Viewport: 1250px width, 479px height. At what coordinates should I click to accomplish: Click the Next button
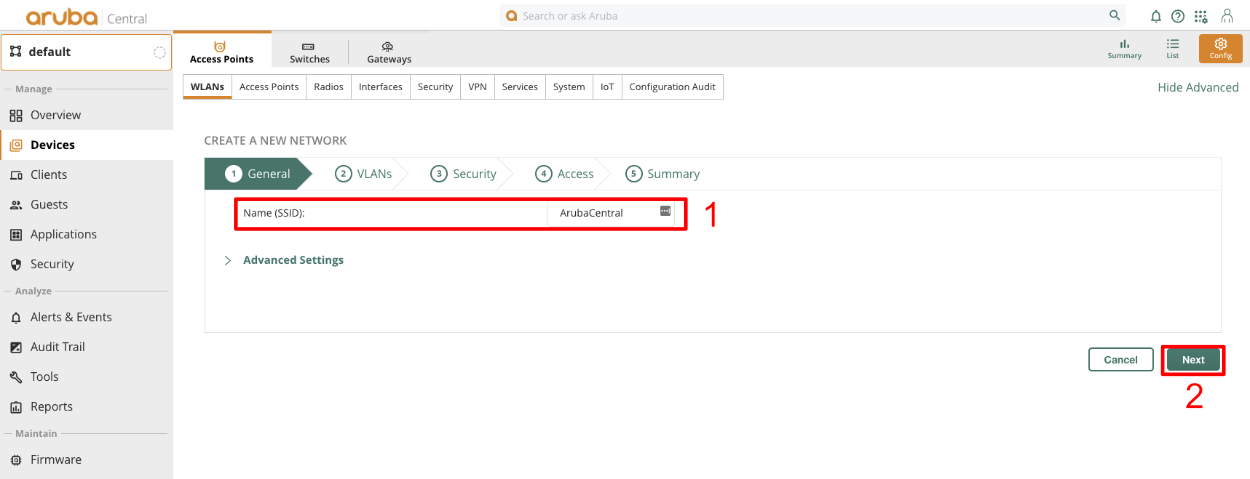click(1193, 360)
